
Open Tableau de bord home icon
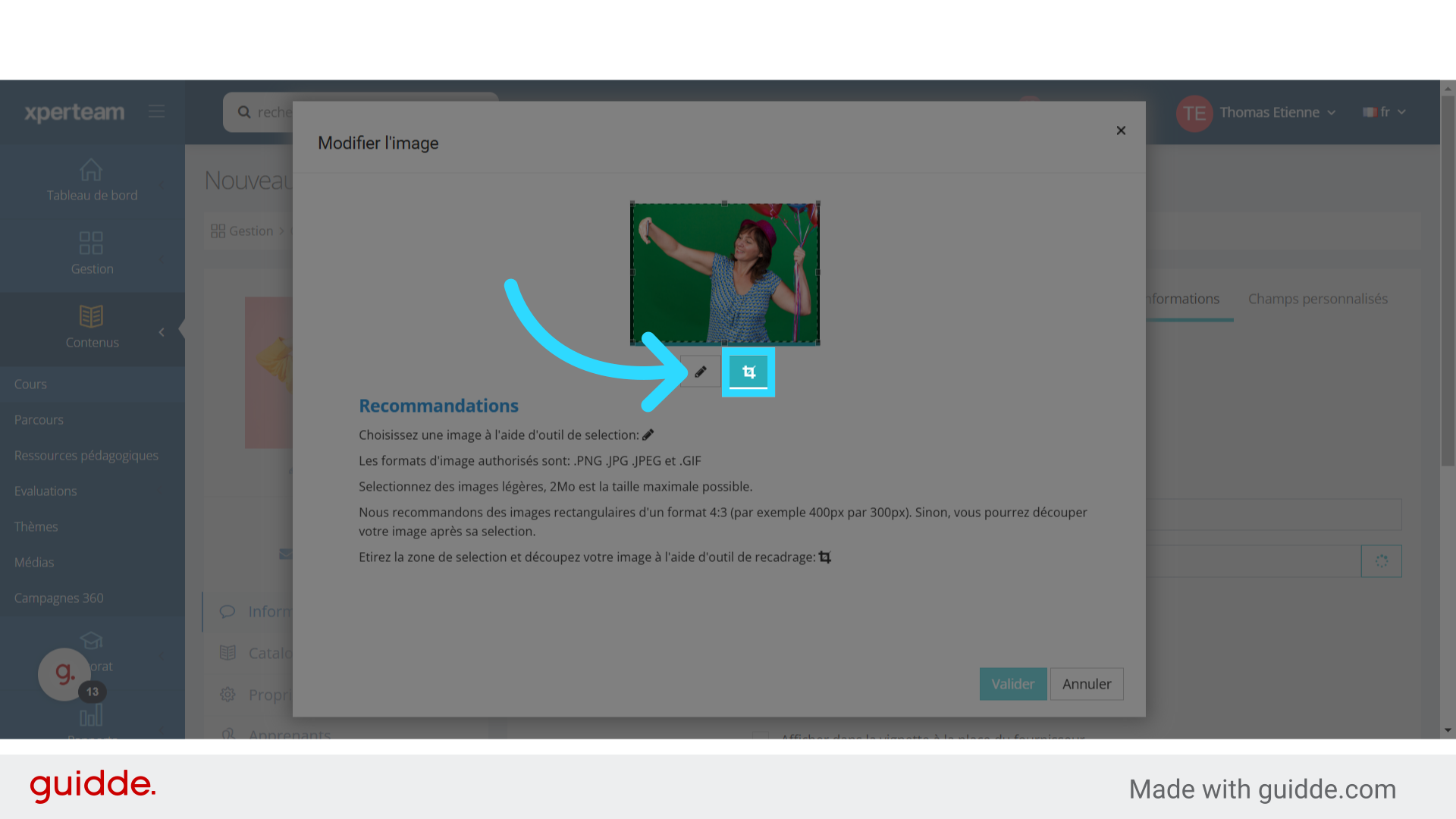point(91,170)
